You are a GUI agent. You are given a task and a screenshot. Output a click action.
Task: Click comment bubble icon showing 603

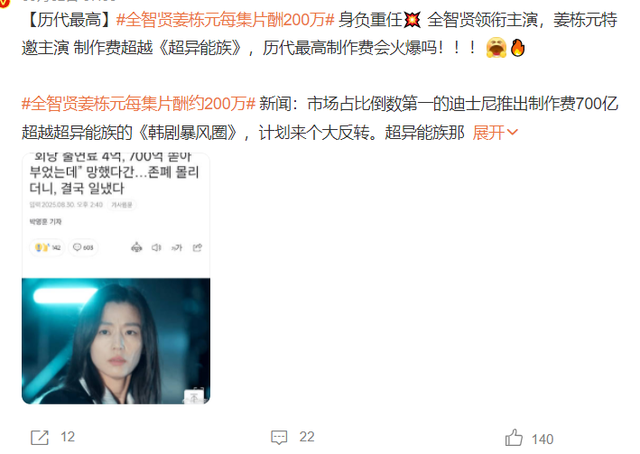tap(77, 247)
